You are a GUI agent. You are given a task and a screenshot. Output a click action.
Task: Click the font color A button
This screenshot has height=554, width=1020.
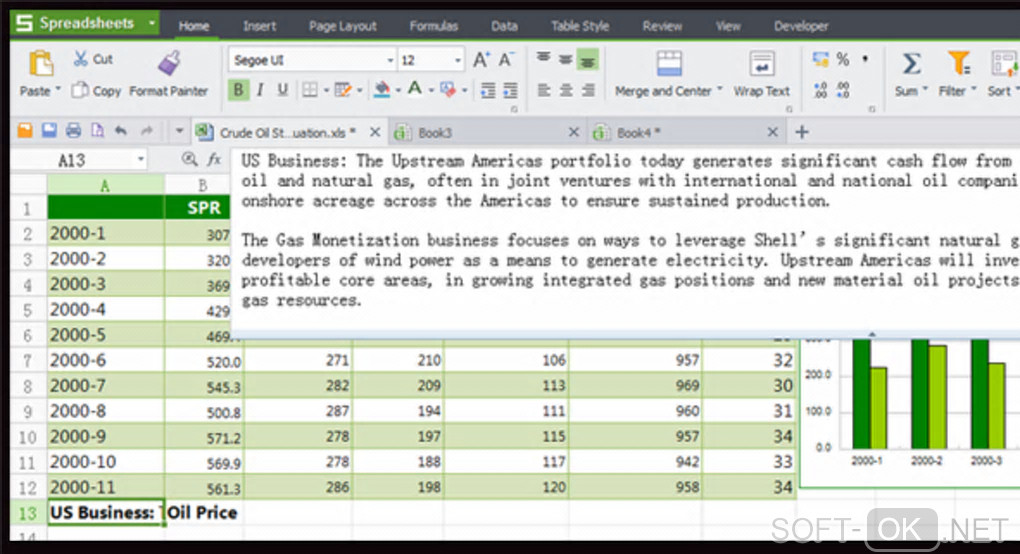pyautogui.click(x=414, y=90)
